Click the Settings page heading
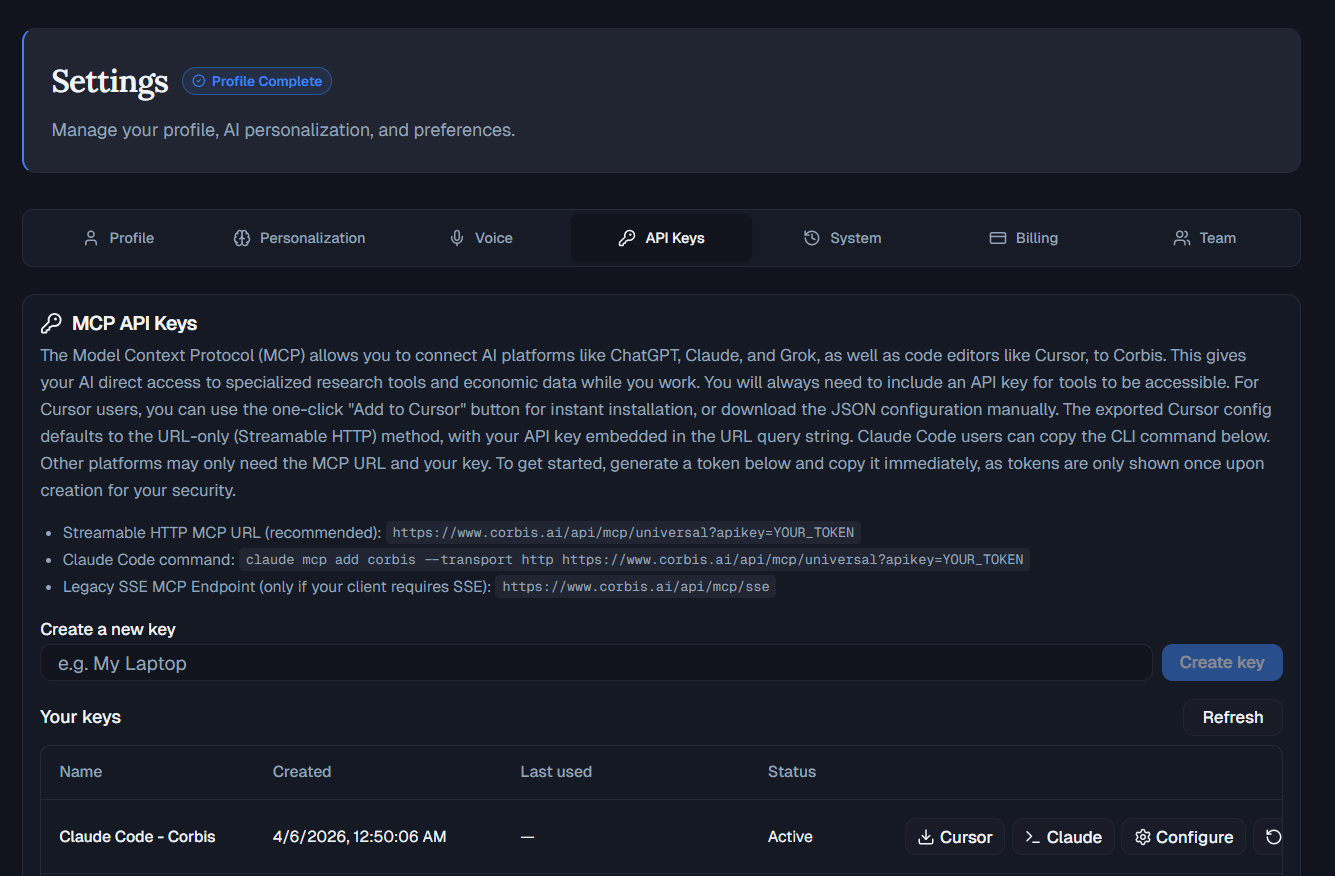The image size is (1335, 876). (110, 81)
